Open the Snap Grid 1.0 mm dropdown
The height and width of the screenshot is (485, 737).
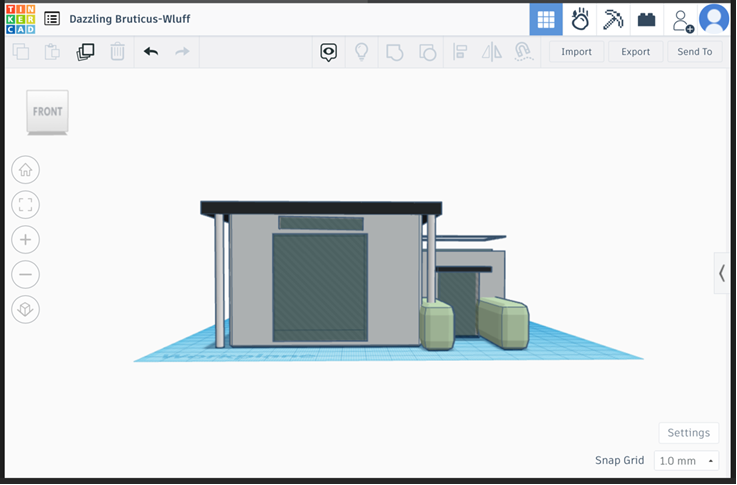coord(686,461)
